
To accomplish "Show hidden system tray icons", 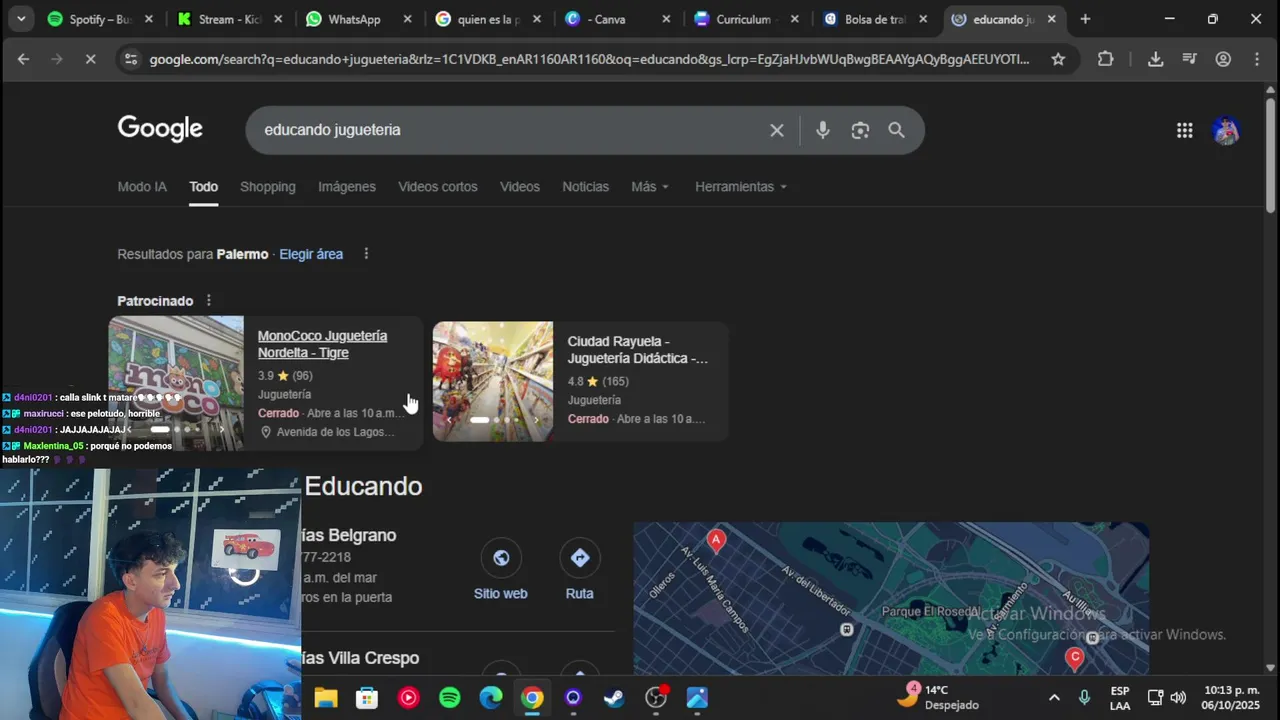I will [x=1054, y=698].
